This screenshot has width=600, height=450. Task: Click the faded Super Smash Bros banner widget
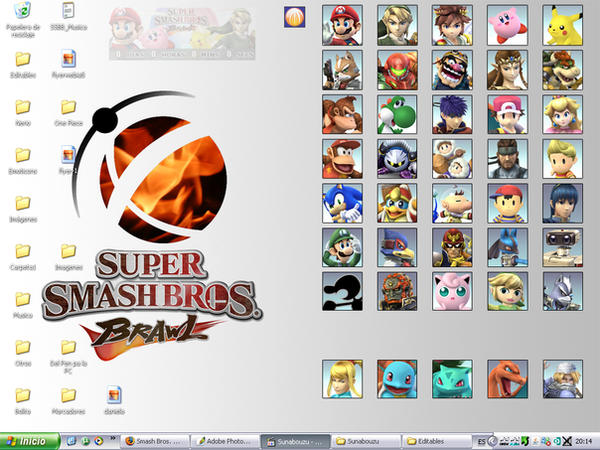[x=182, y=34]
